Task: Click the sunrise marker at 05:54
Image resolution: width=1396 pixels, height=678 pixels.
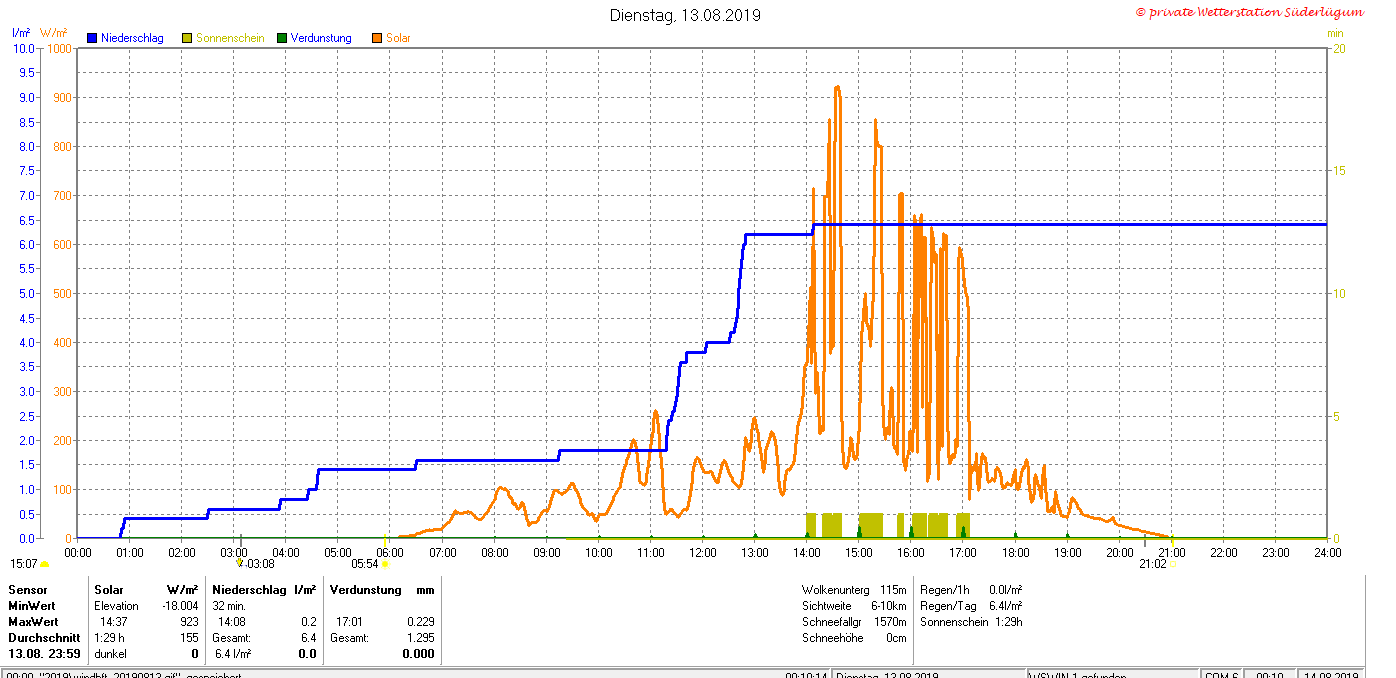Action: click(x=385, y=564)
